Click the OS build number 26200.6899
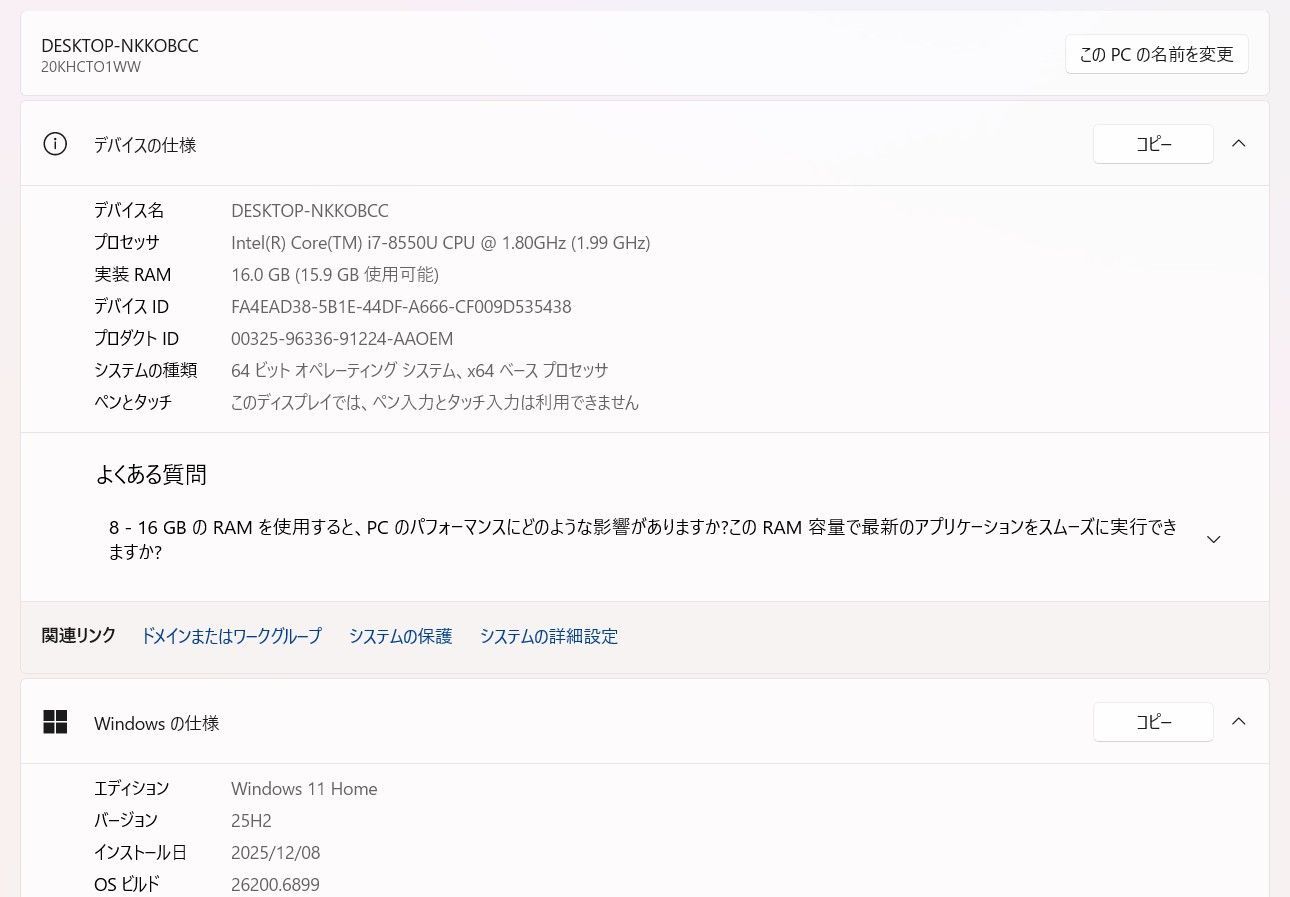This screenshot has height=897, width=1290. coord(275,884)
